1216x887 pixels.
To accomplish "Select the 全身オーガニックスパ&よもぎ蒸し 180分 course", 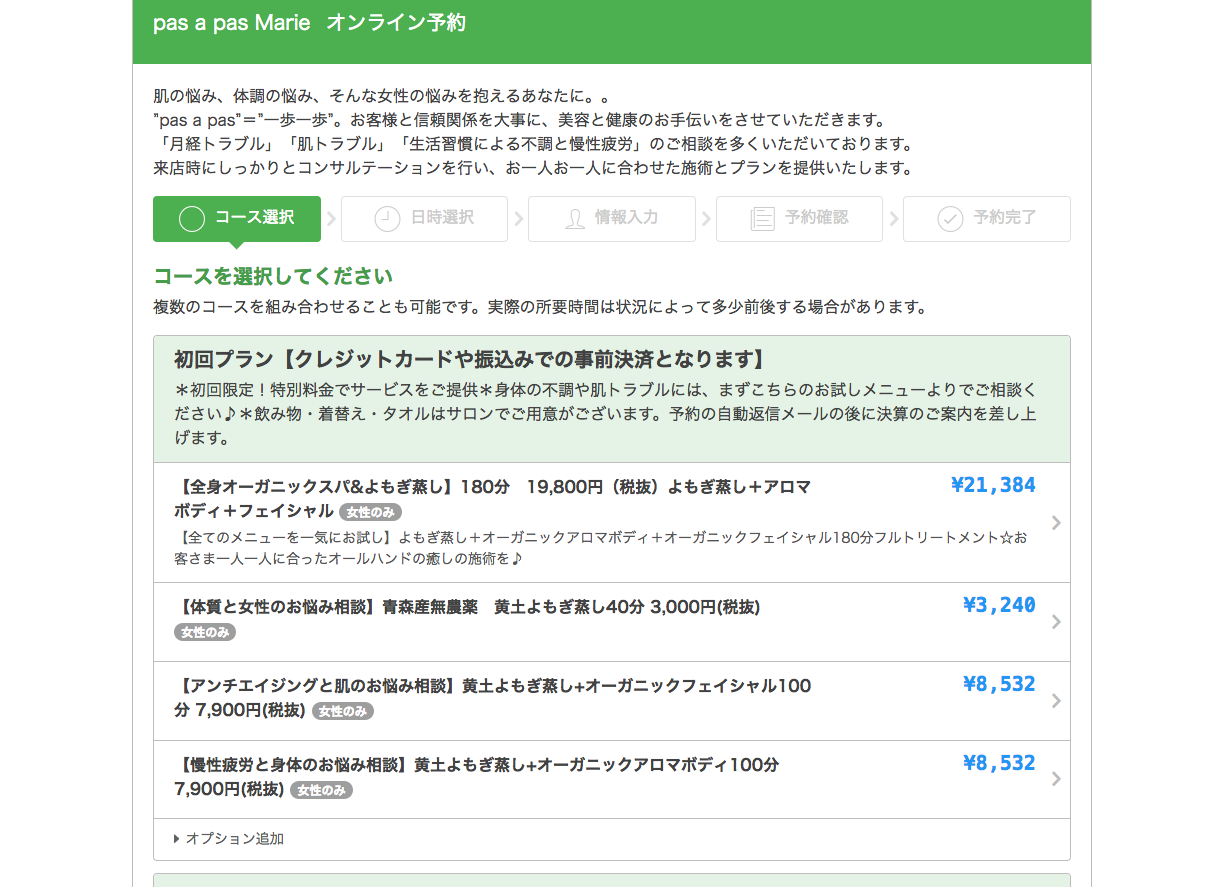I will click(612, 522).
